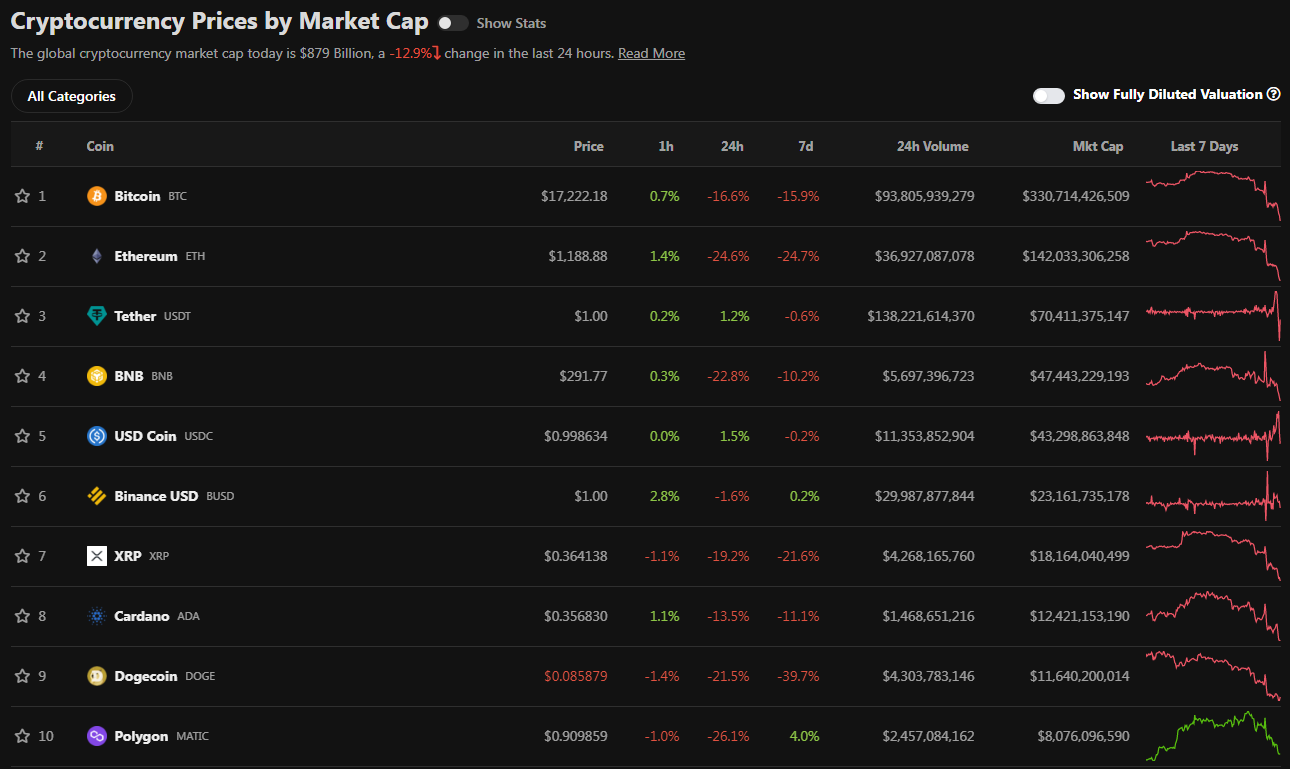Image resolution: width=1290 pixels, height=769 pixels.
Task: Open the Polygon coin page link
Action: (x=141, y=736)
